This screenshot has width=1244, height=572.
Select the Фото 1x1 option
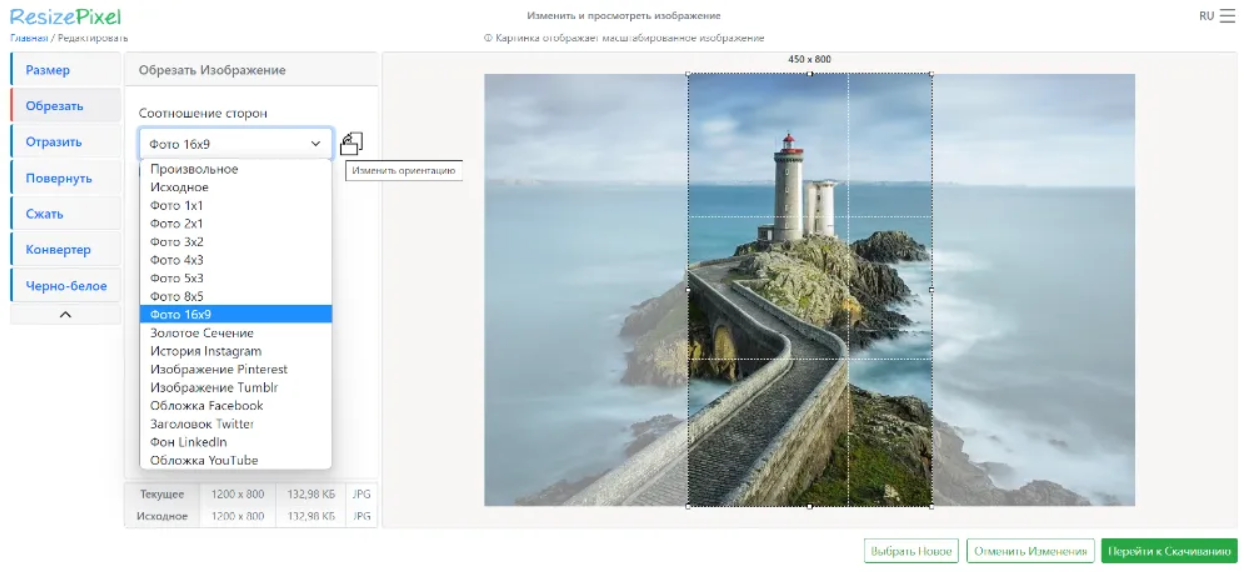coord(177,206)
